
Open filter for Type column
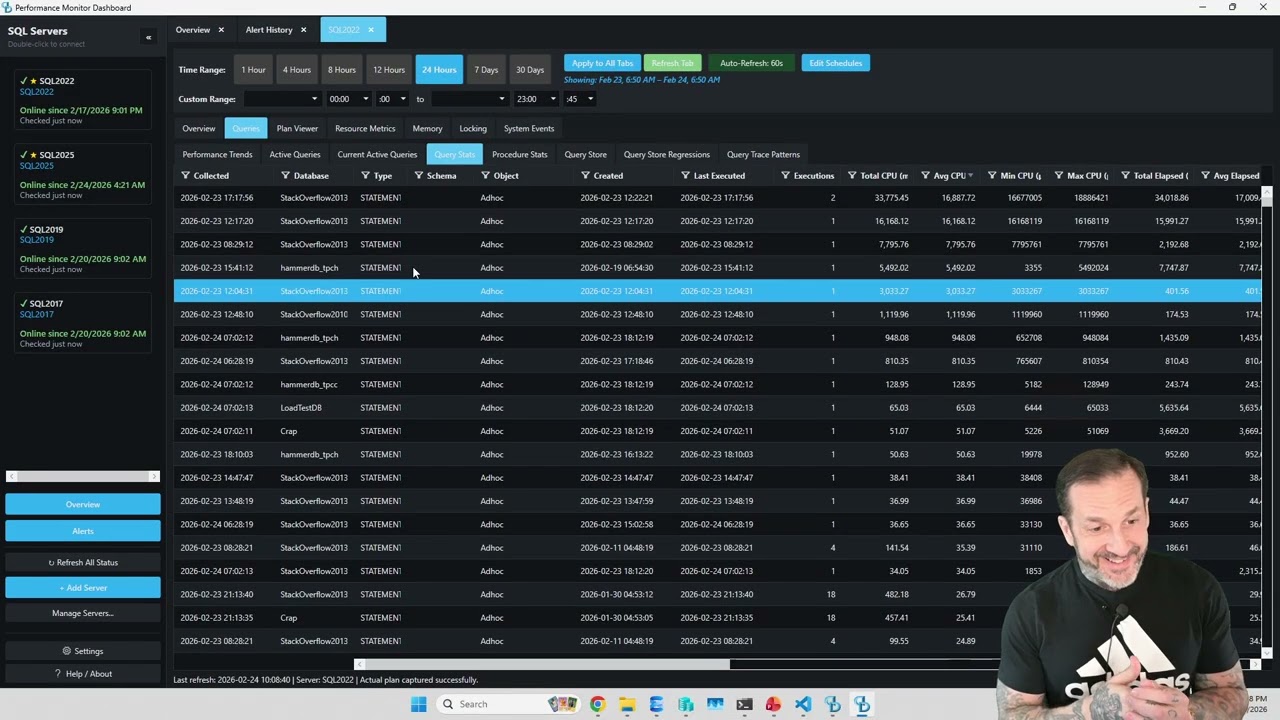[x=365, y=176]
